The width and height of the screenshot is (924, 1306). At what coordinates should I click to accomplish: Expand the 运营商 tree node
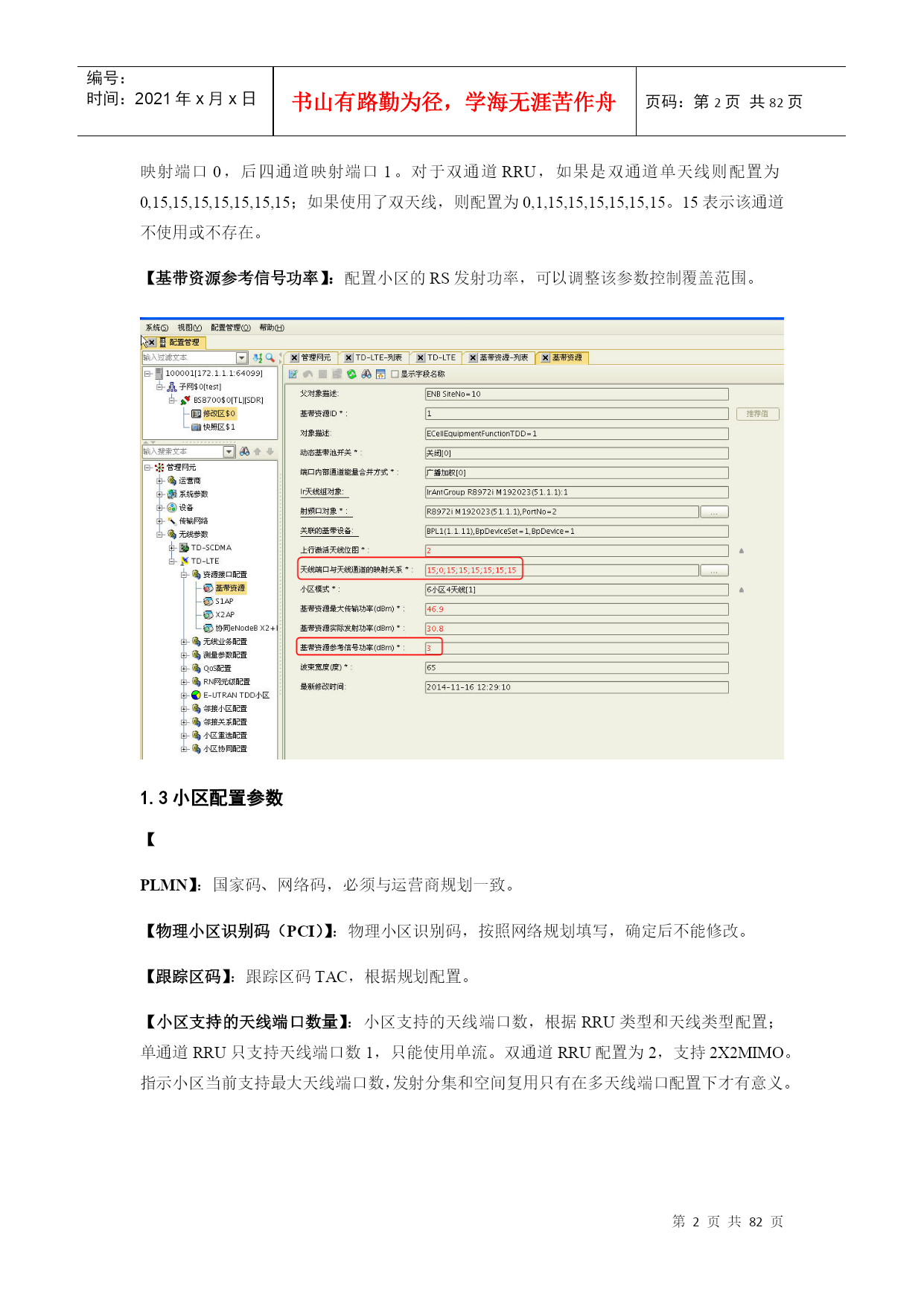pyautogui.click(x=159, y=481)
